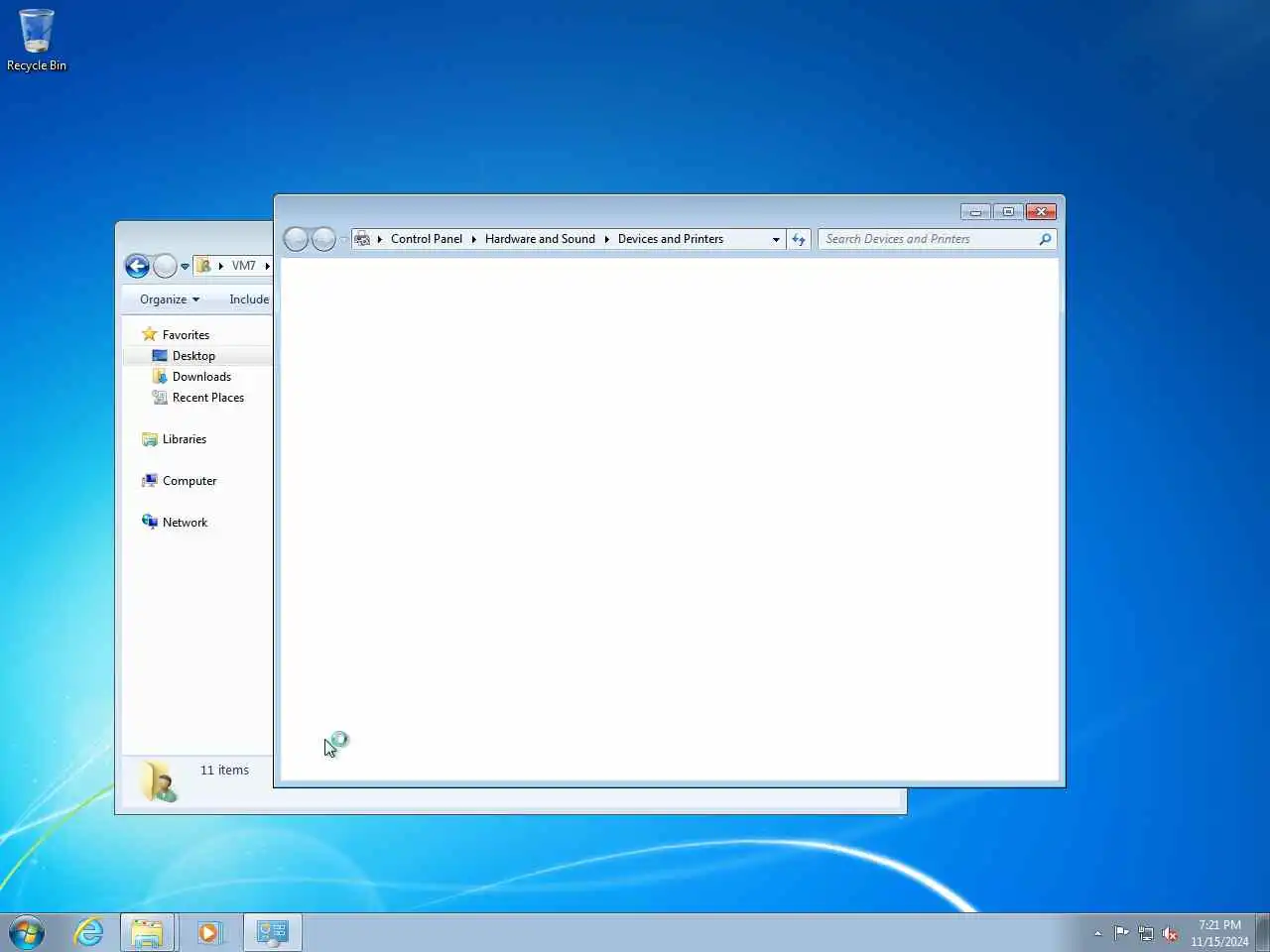This screenshot has width=1270, height=952.
Task: Click VM7 in the Explorer address bar
Action: point(244,266)
